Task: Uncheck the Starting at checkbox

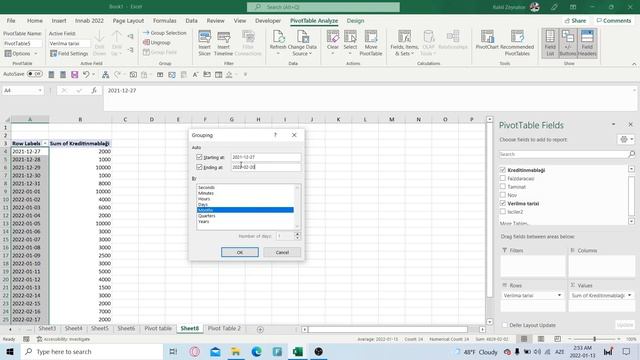Action: [x=199, y=157]
